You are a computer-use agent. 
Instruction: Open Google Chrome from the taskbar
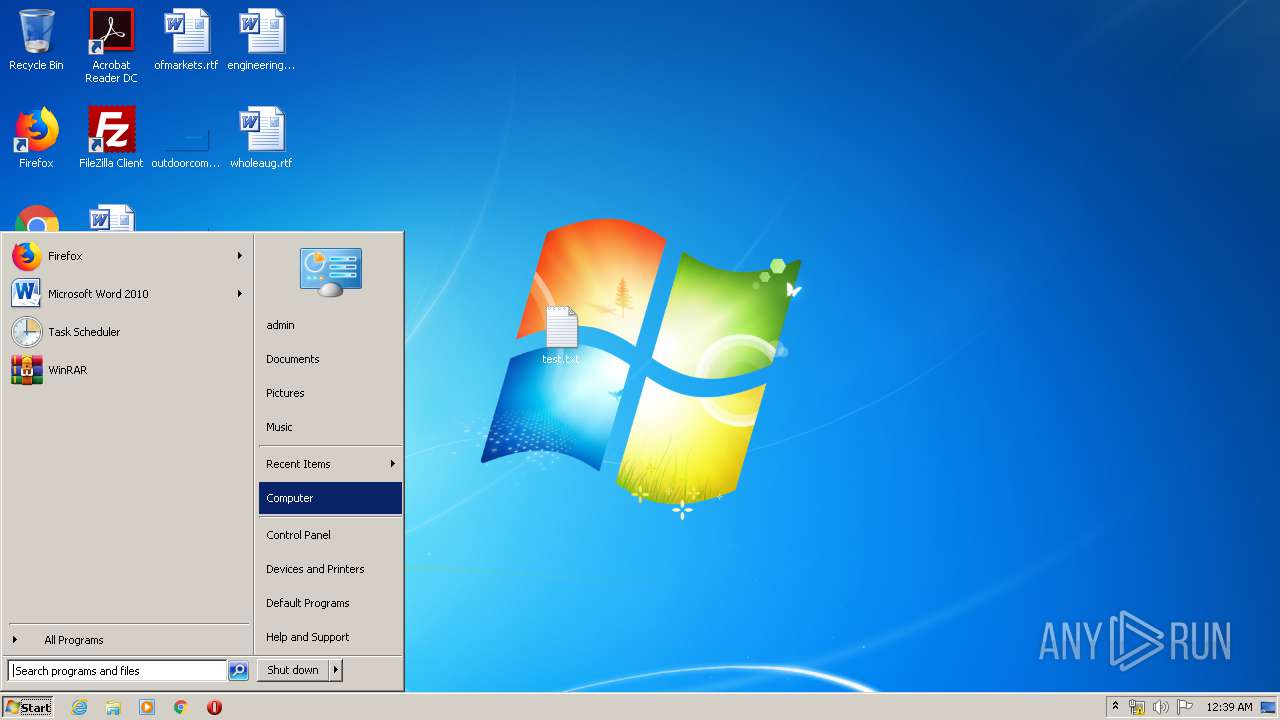[x=181, y=707]
